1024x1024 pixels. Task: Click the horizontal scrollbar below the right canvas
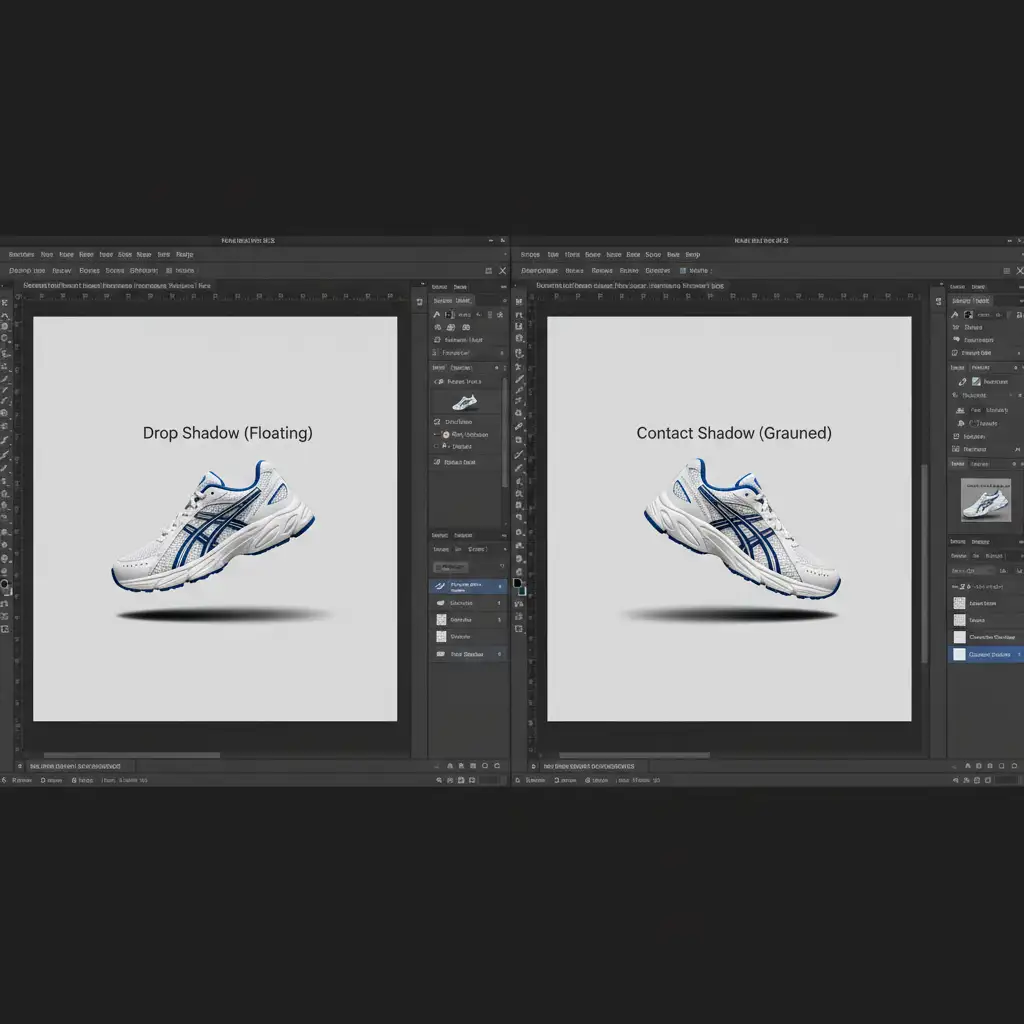coord(634,755)
